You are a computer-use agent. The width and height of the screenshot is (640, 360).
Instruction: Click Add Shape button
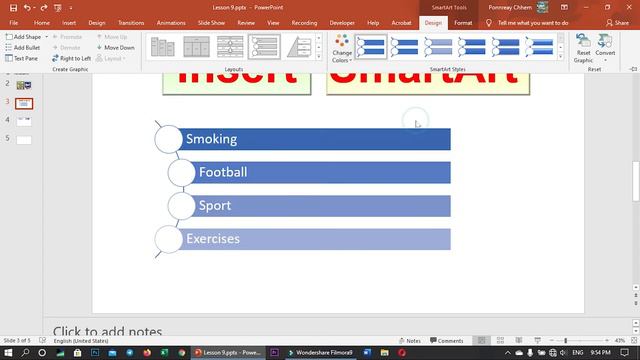pyautogui.click(x=23, y=37)
